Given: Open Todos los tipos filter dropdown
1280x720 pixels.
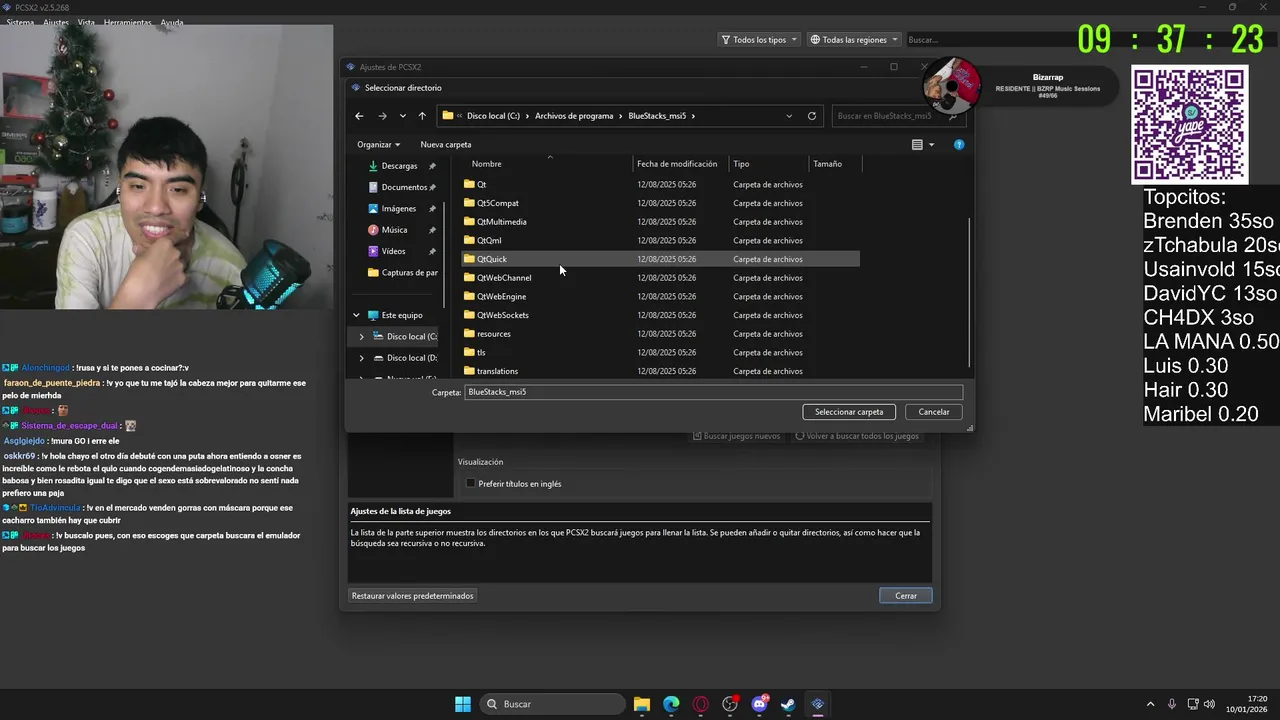Looking at the screenshot, I should (x=759, y=40).
